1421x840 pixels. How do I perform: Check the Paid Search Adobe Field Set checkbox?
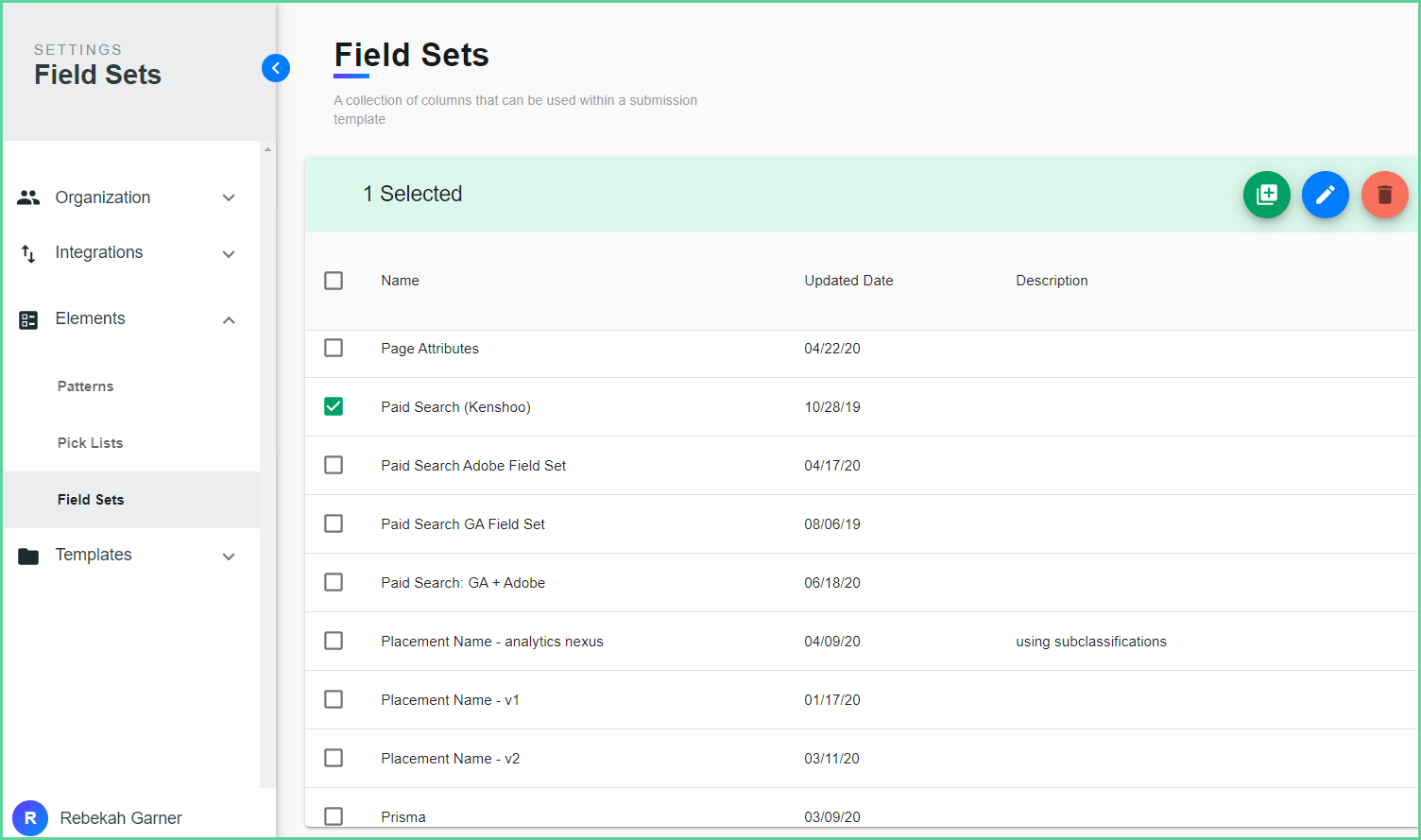pyautogui.click(x=334, y=465)
